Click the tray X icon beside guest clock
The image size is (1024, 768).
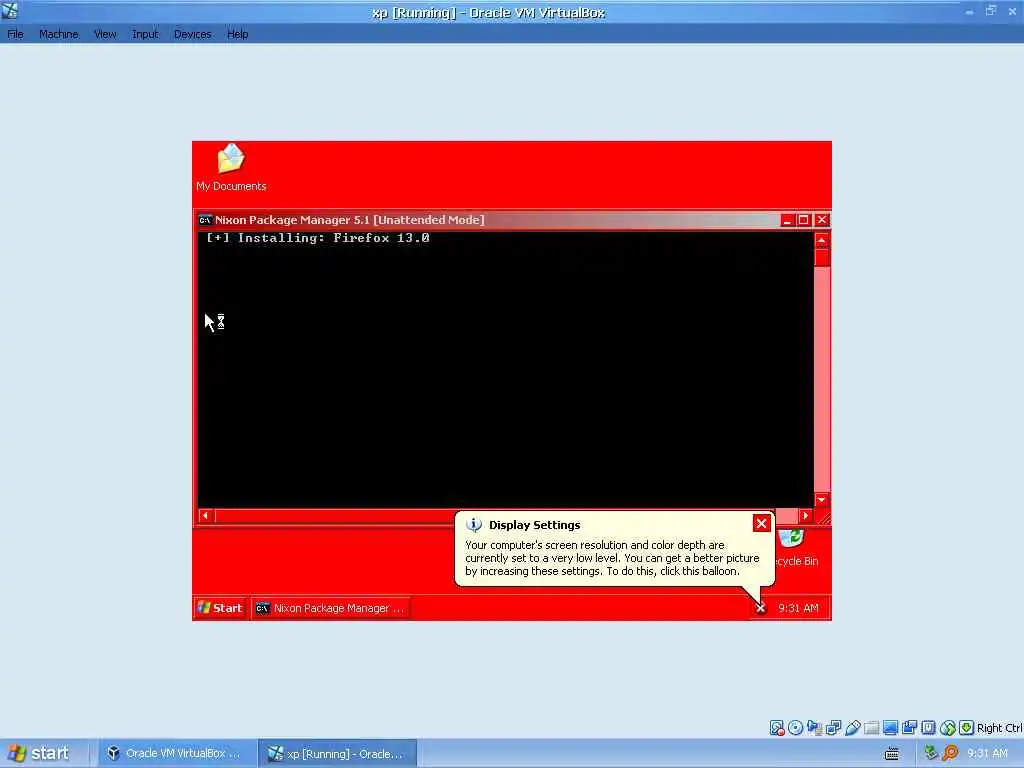(760, 608)
